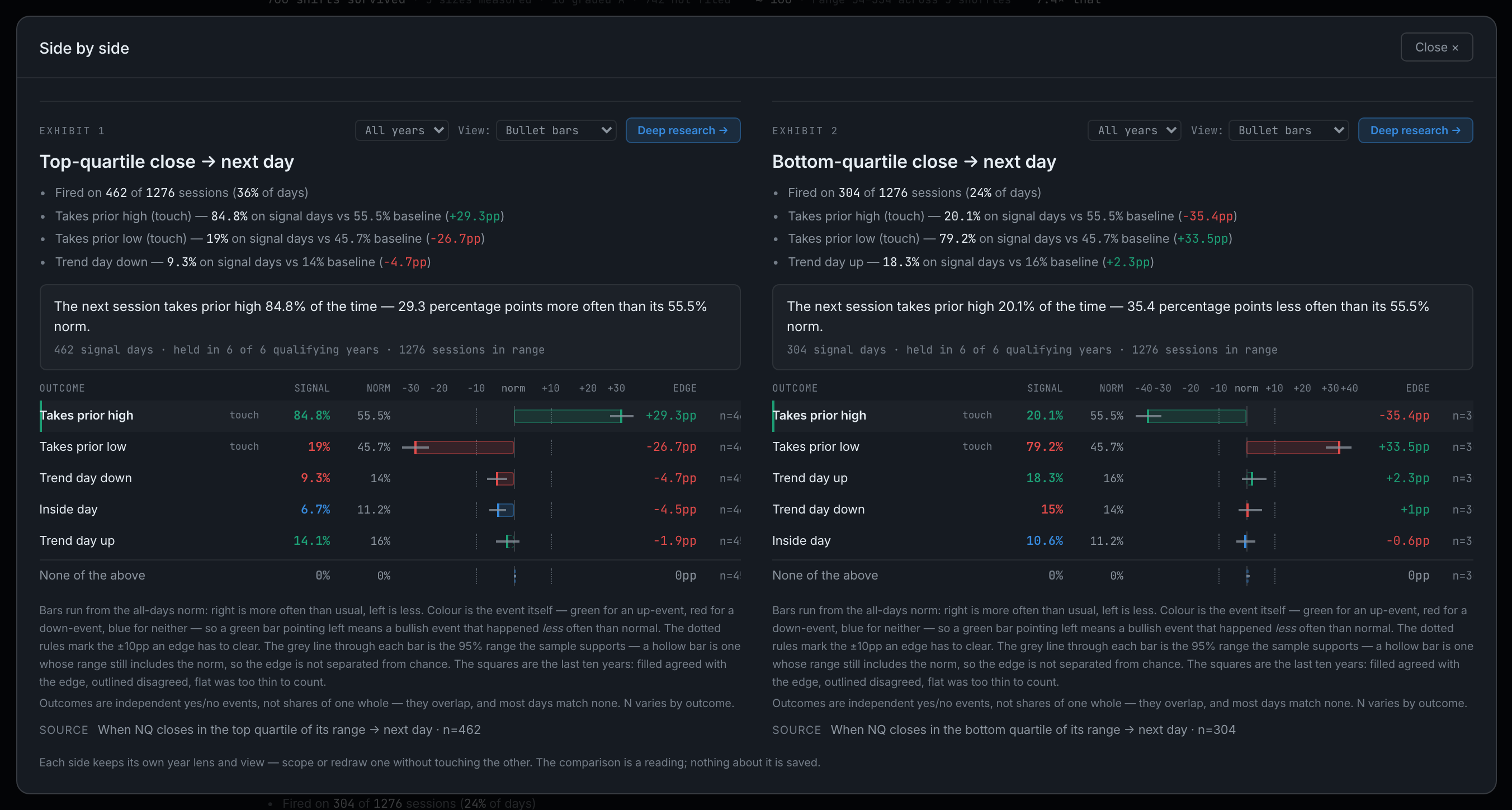Expand Exhibit 2 Bullet bars view selector
This screenshot has width=1512, height=810.
tap(1288, 130)
